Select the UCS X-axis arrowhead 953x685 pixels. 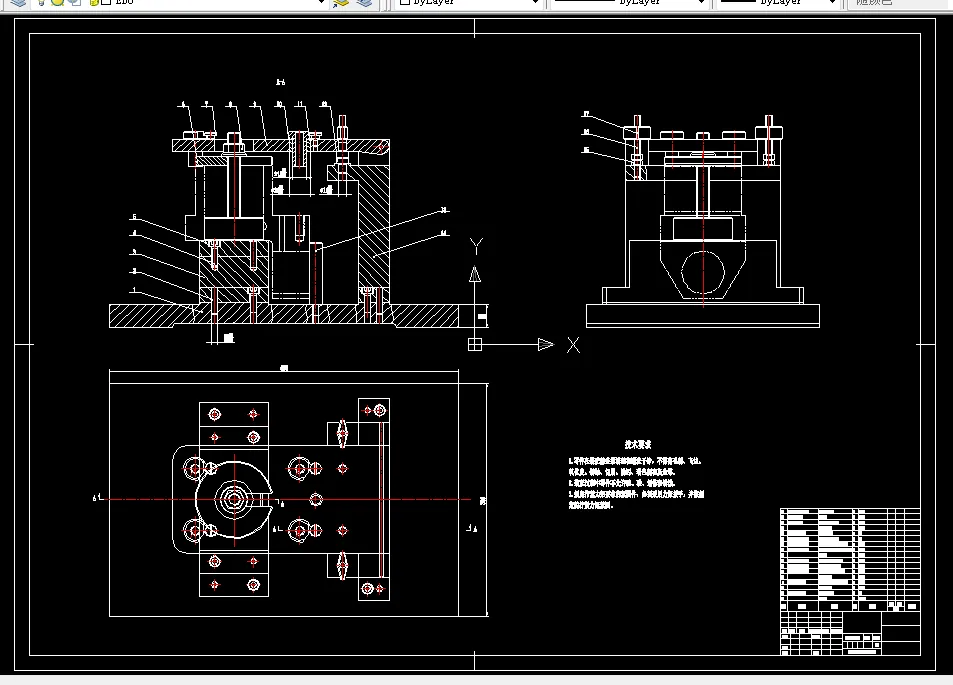(x=546, y=345)
